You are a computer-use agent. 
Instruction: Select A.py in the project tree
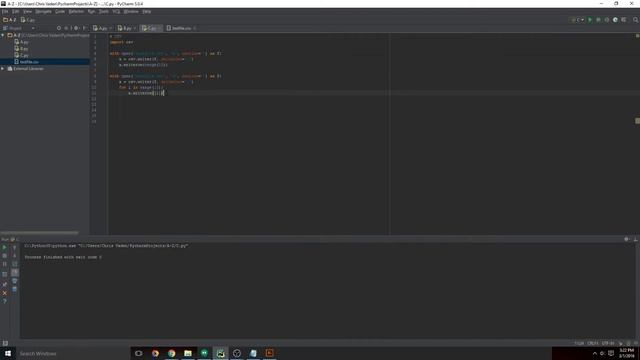pyautogui.click(x=22, y=42)
